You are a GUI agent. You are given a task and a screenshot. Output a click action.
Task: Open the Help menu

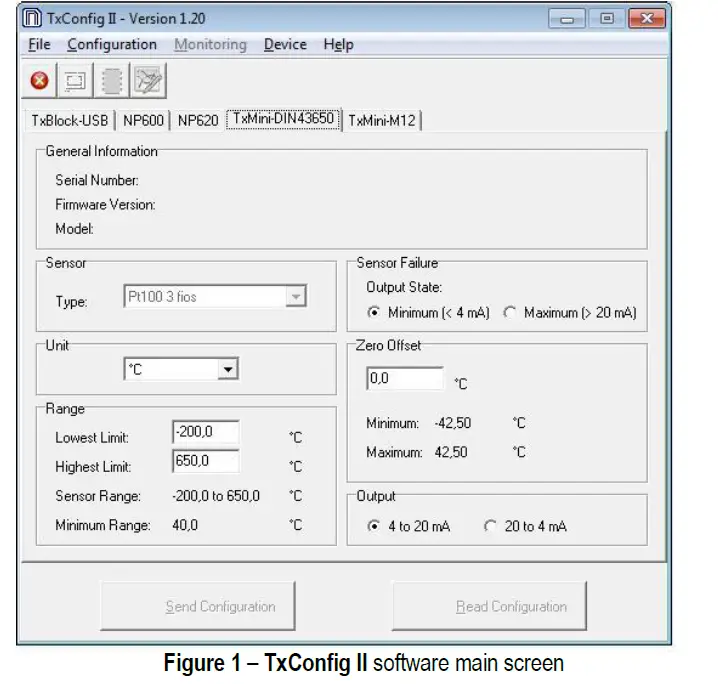point(338,44)
